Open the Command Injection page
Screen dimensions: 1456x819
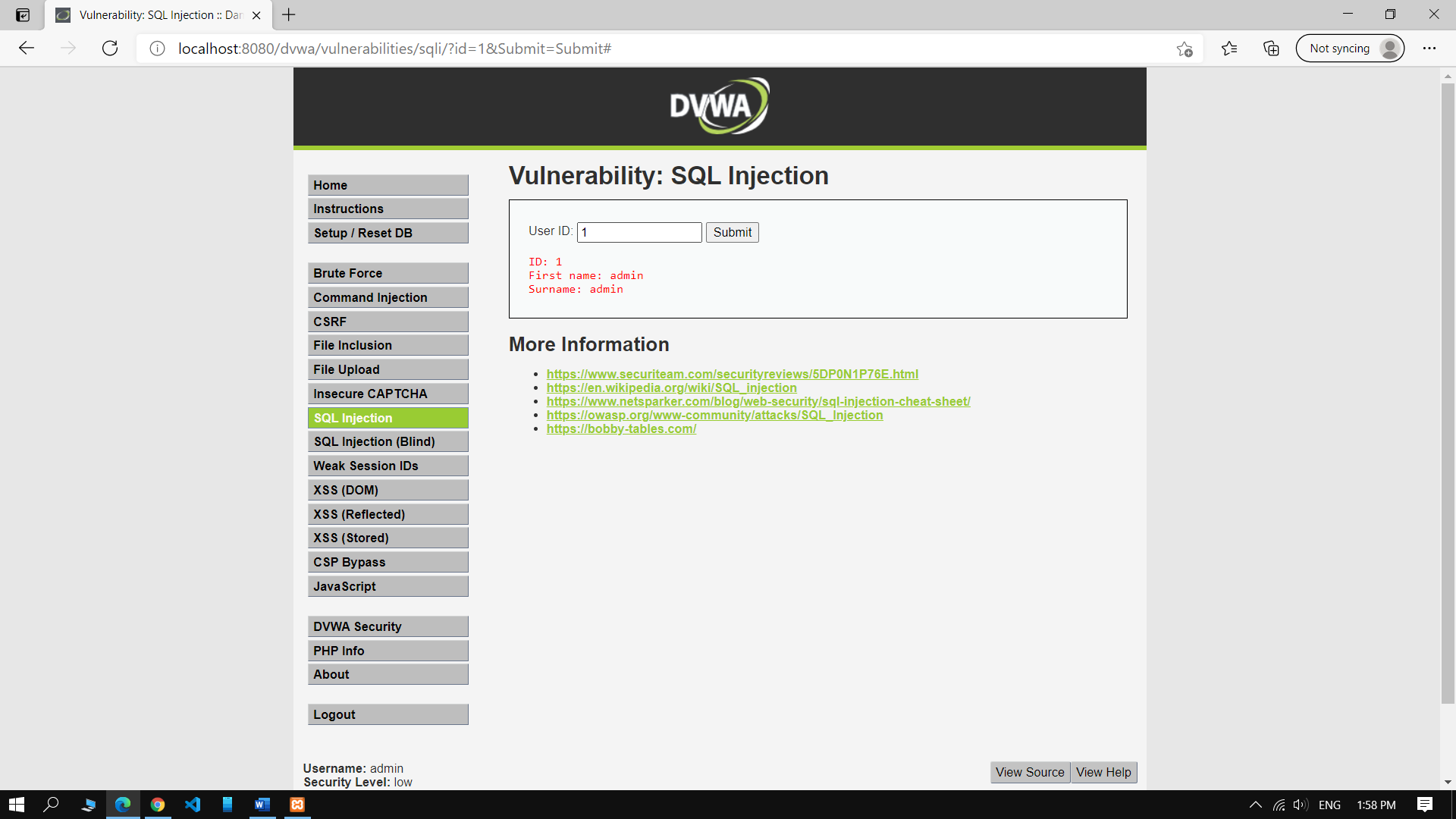388,297
